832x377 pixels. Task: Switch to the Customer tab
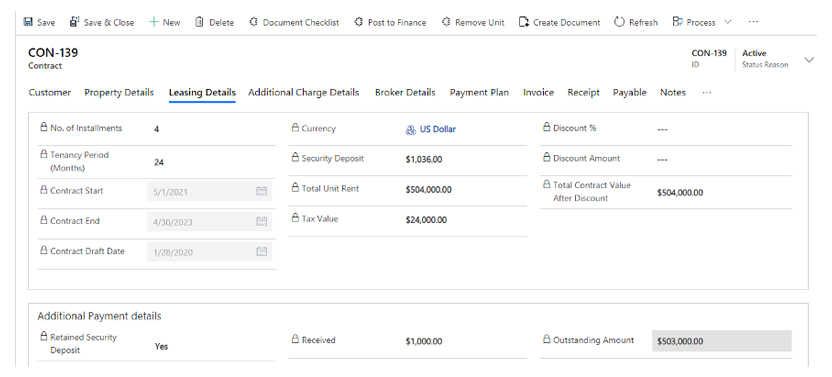[x=49, y=92]
